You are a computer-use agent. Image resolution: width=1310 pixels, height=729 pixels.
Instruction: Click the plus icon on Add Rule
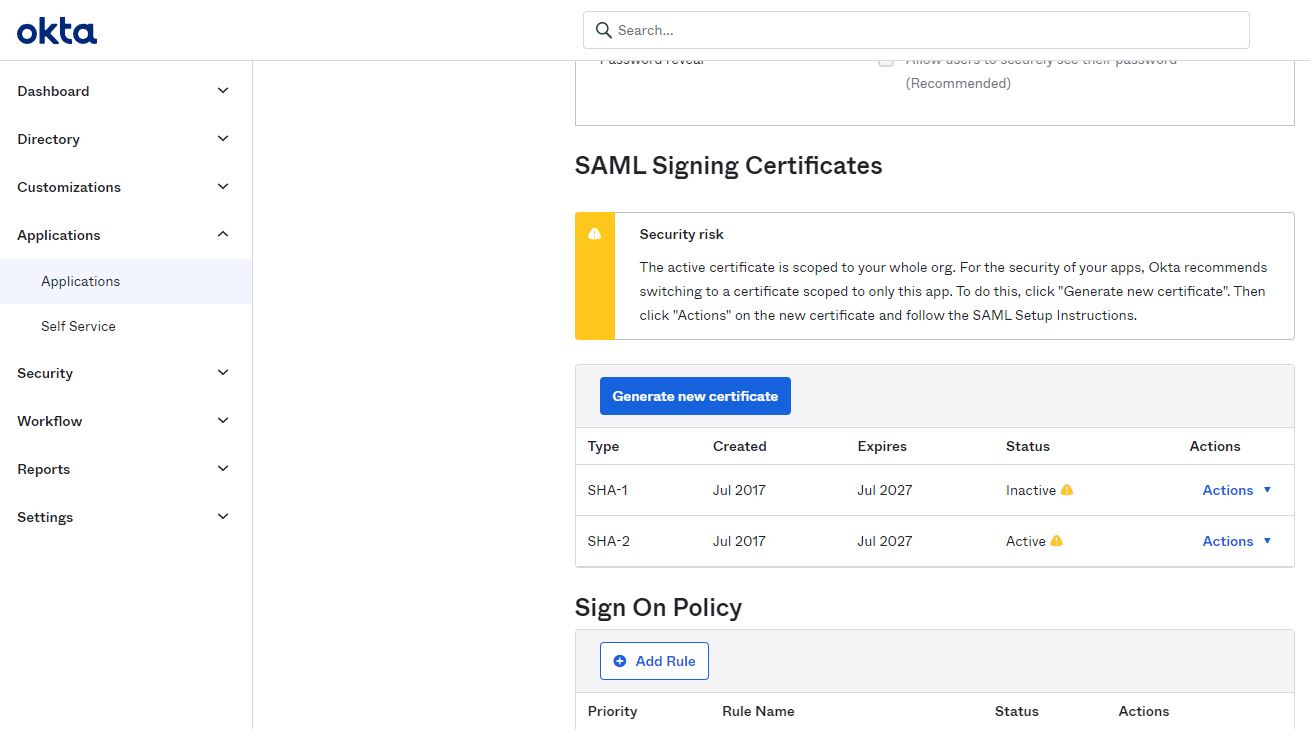(x=620, y=661)
